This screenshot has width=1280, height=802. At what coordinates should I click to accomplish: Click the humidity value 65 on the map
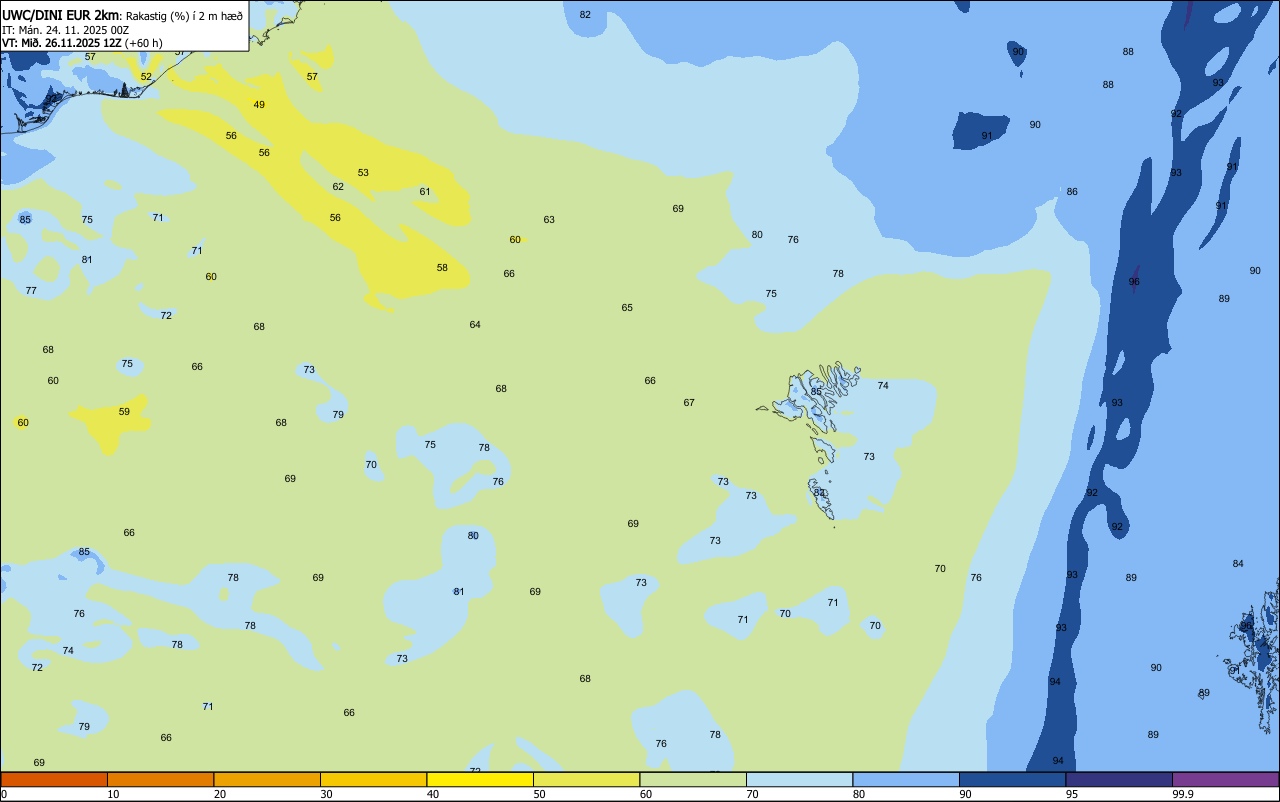[627, 308]
